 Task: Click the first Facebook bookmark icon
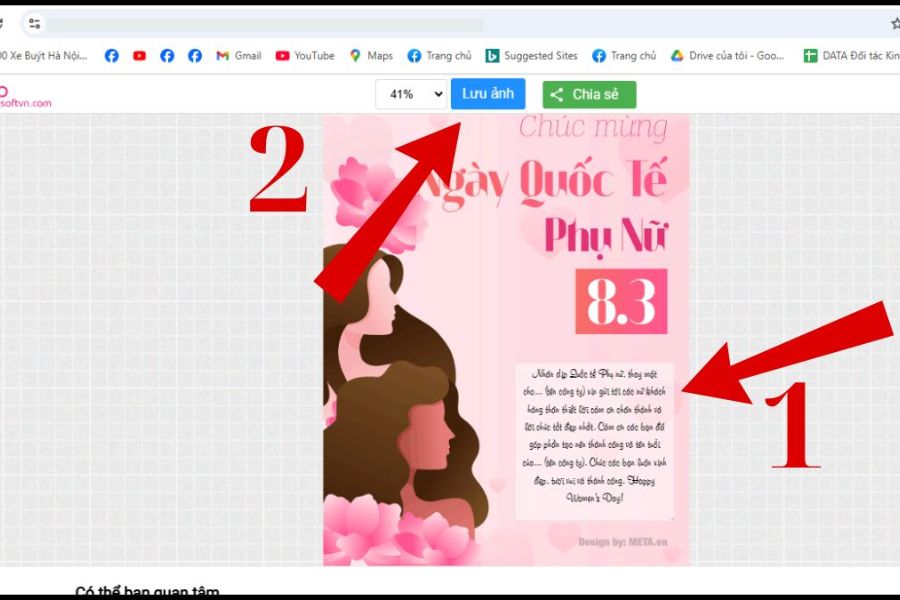(x=112, y=56)
